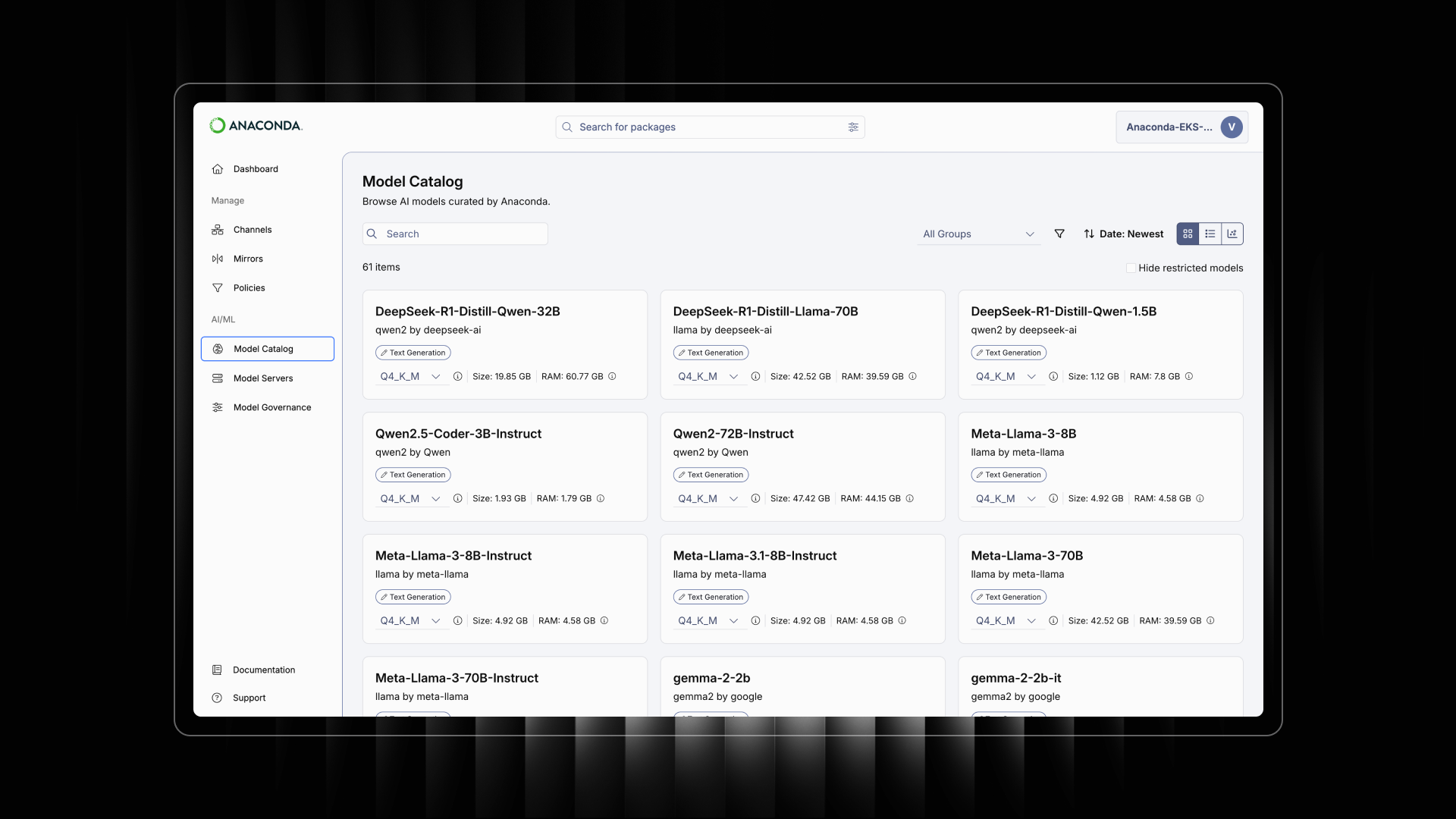Viewport: 1456px width, 819px height.
Task: Go to Model Governance page
Action: coord(271,407)
